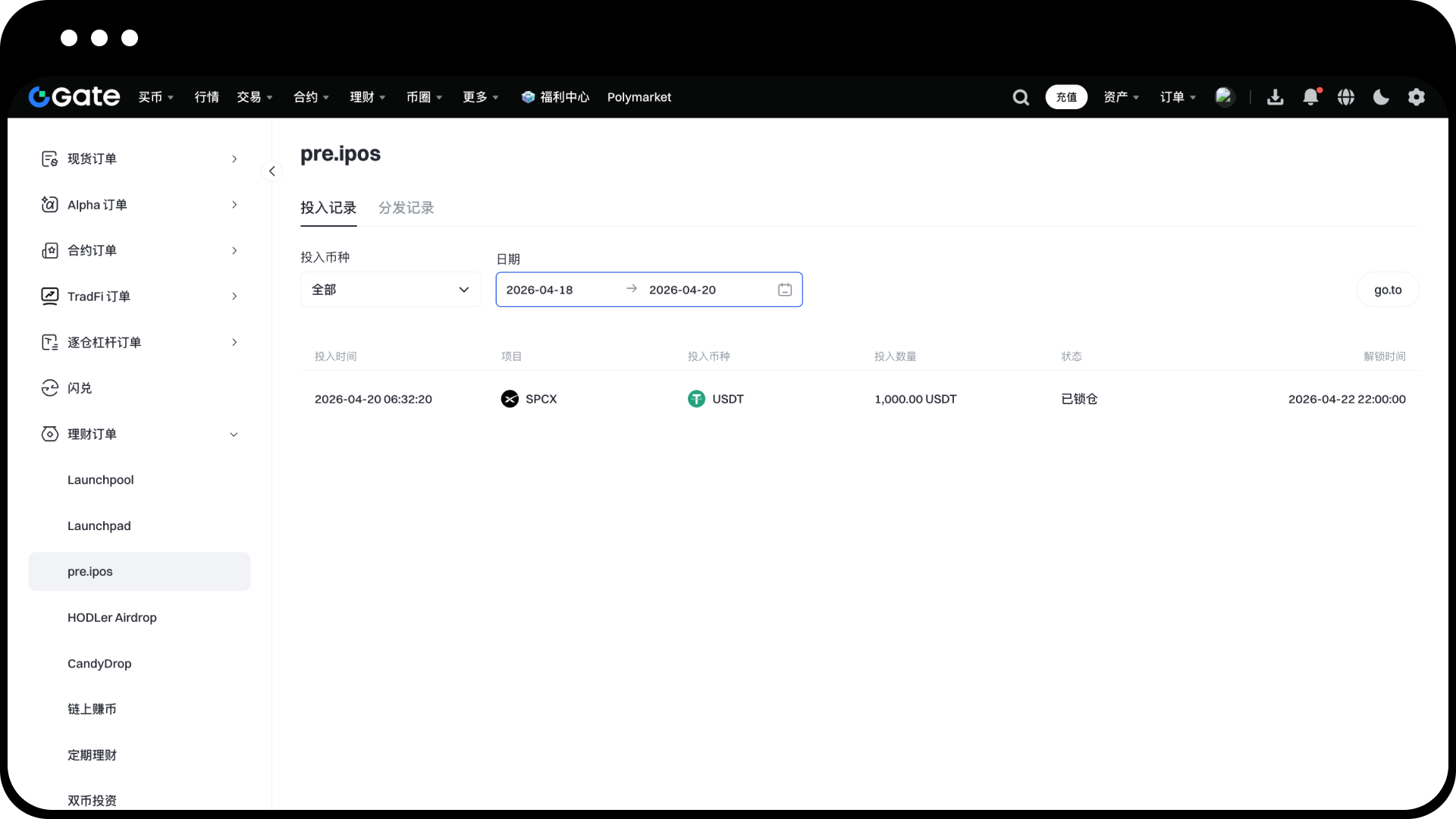Open the 理财 top menu
This screenshot has height=819, width=1456.
coord(367,97)
